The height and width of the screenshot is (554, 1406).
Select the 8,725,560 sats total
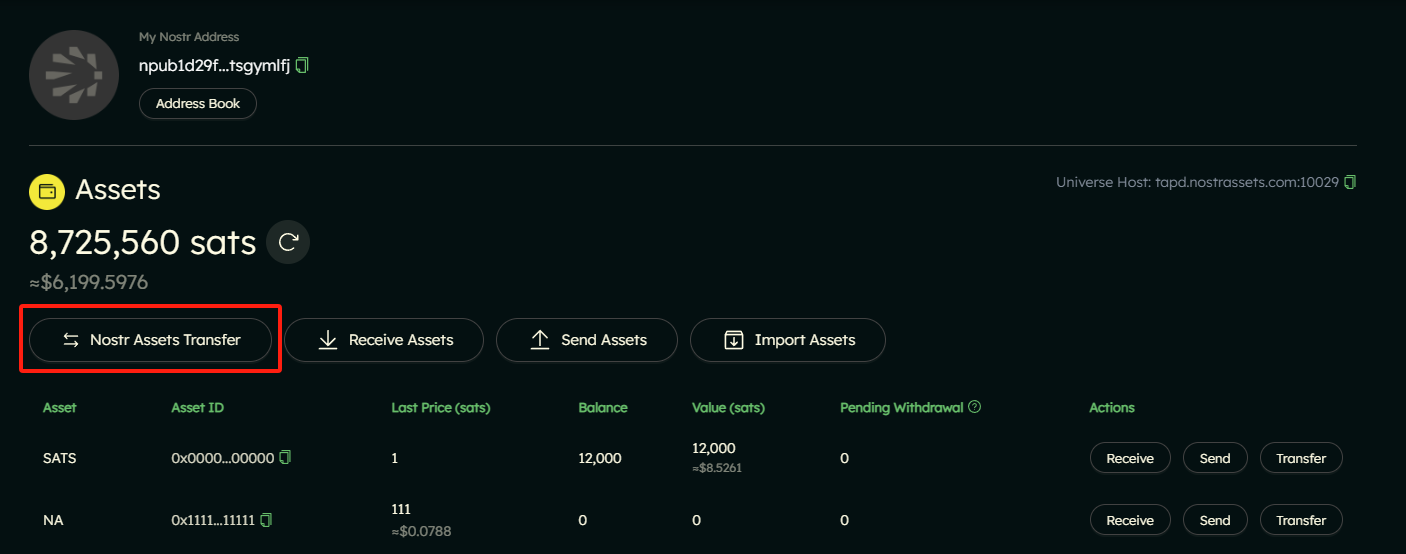[x=143, y=242]
